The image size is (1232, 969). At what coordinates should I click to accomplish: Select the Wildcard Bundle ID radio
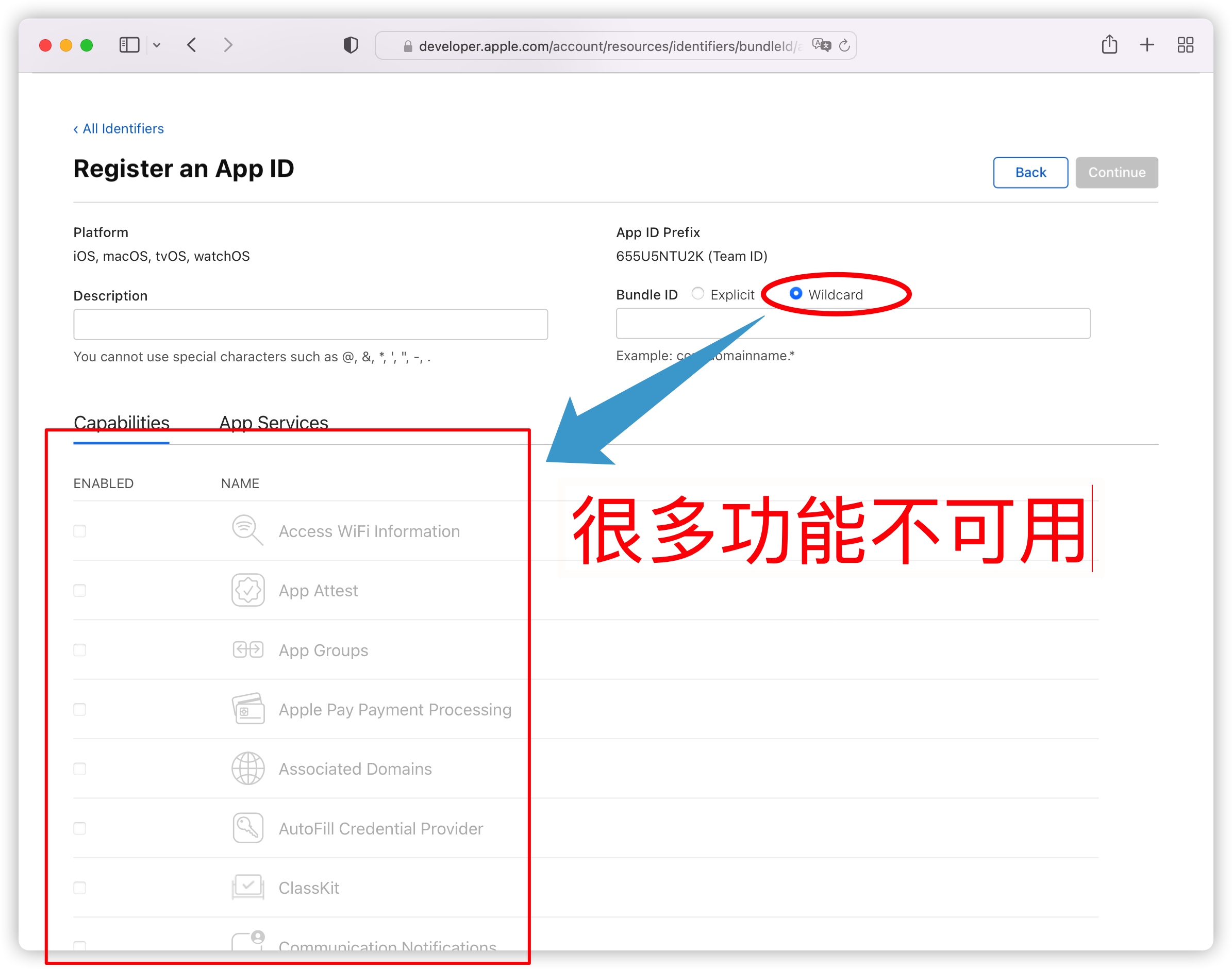(795, 293)
